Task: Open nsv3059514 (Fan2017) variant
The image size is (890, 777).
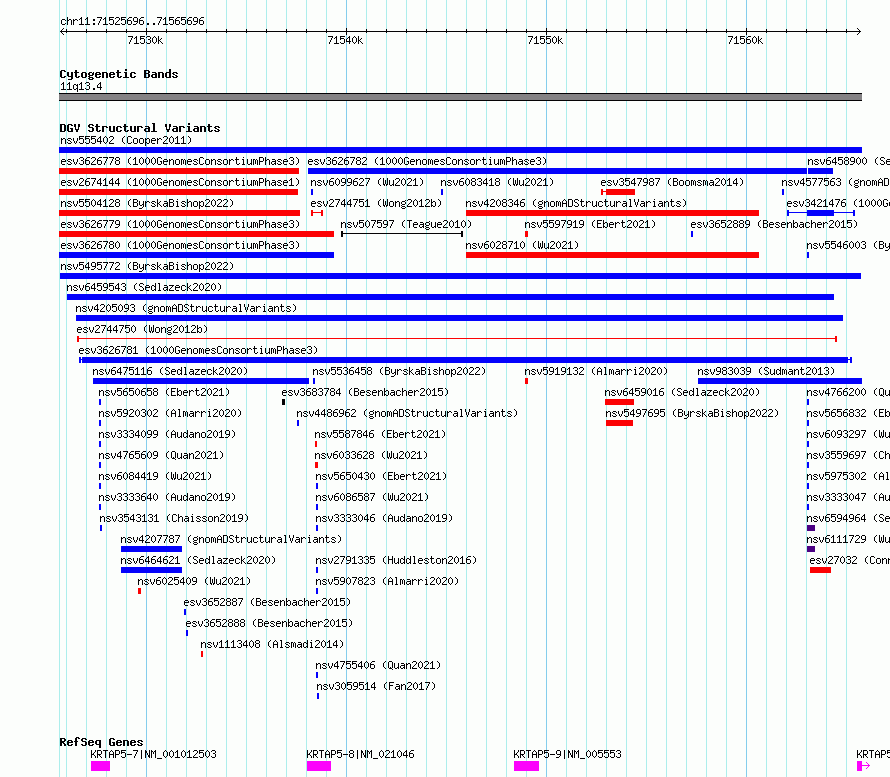Action: tap(376, 686)
